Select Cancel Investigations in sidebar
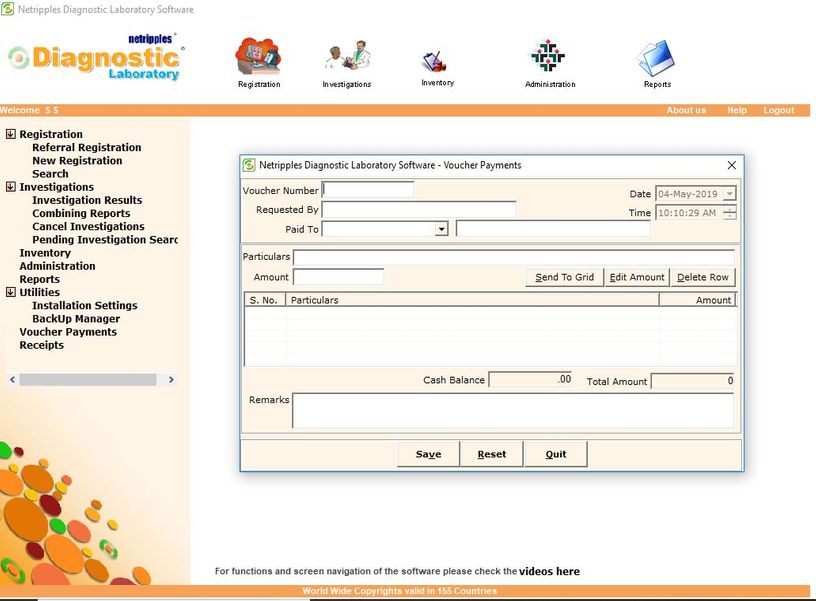The width and height of the screenshot is (816, 601). [88, 226]
